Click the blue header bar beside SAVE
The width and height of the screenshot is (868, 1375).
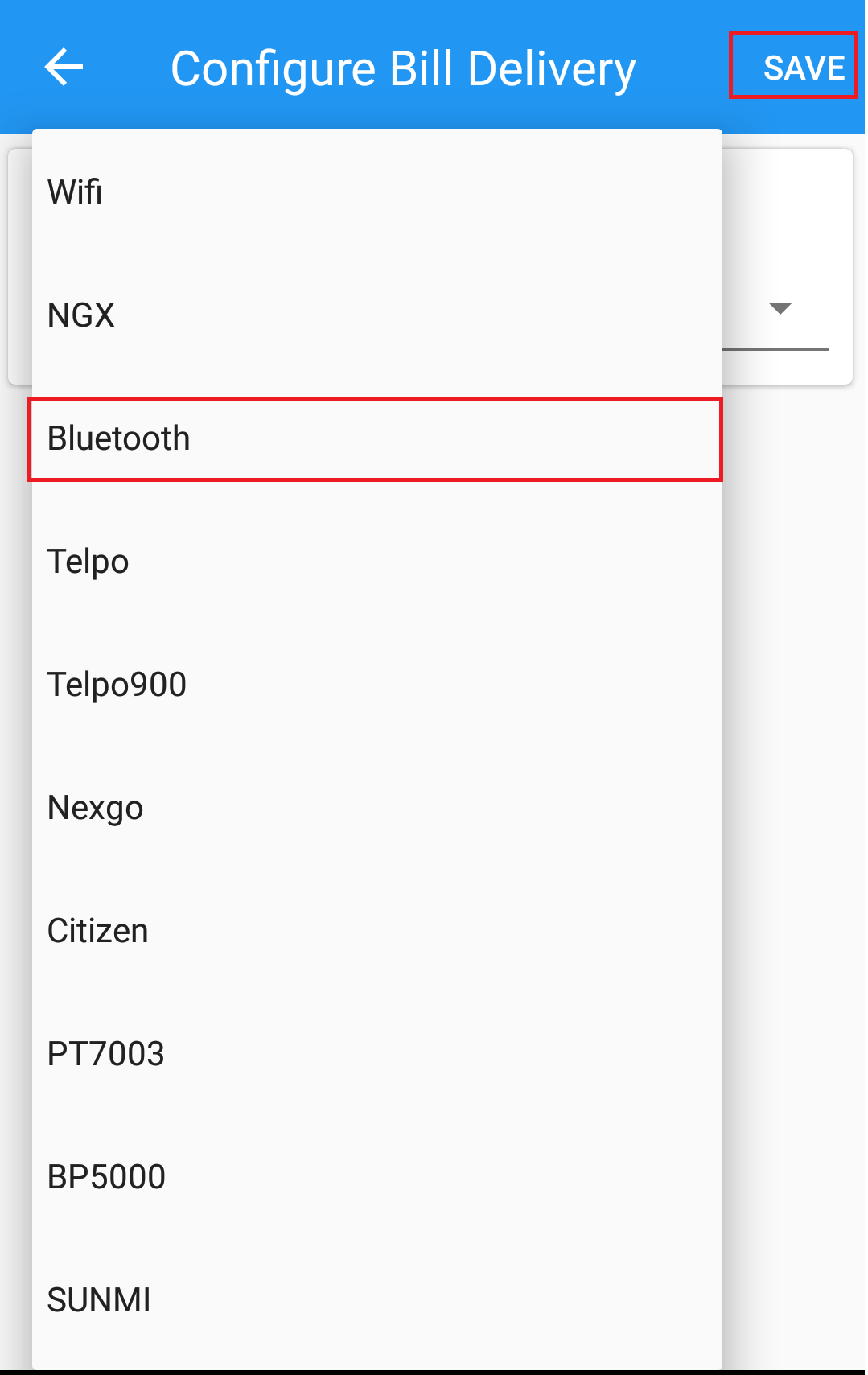tap(682, 68)
